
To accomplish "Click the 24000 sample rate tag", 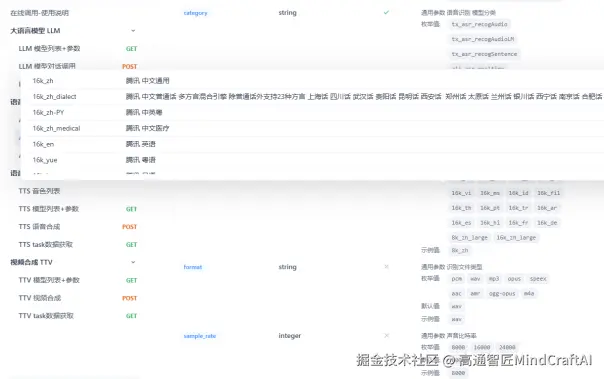I will tap(507, 347).
